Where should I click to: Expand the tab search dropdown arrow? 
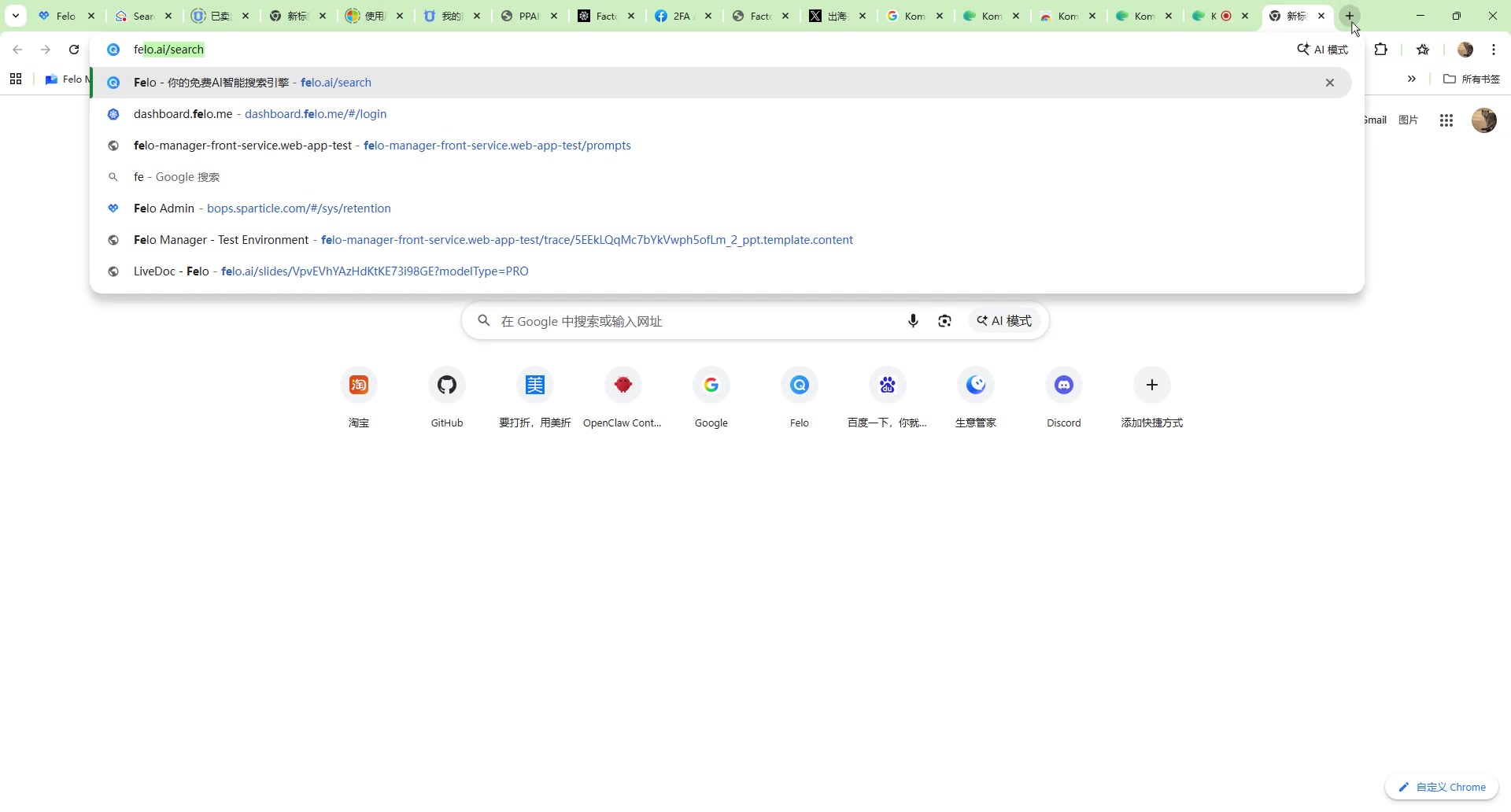coord(15,16)
